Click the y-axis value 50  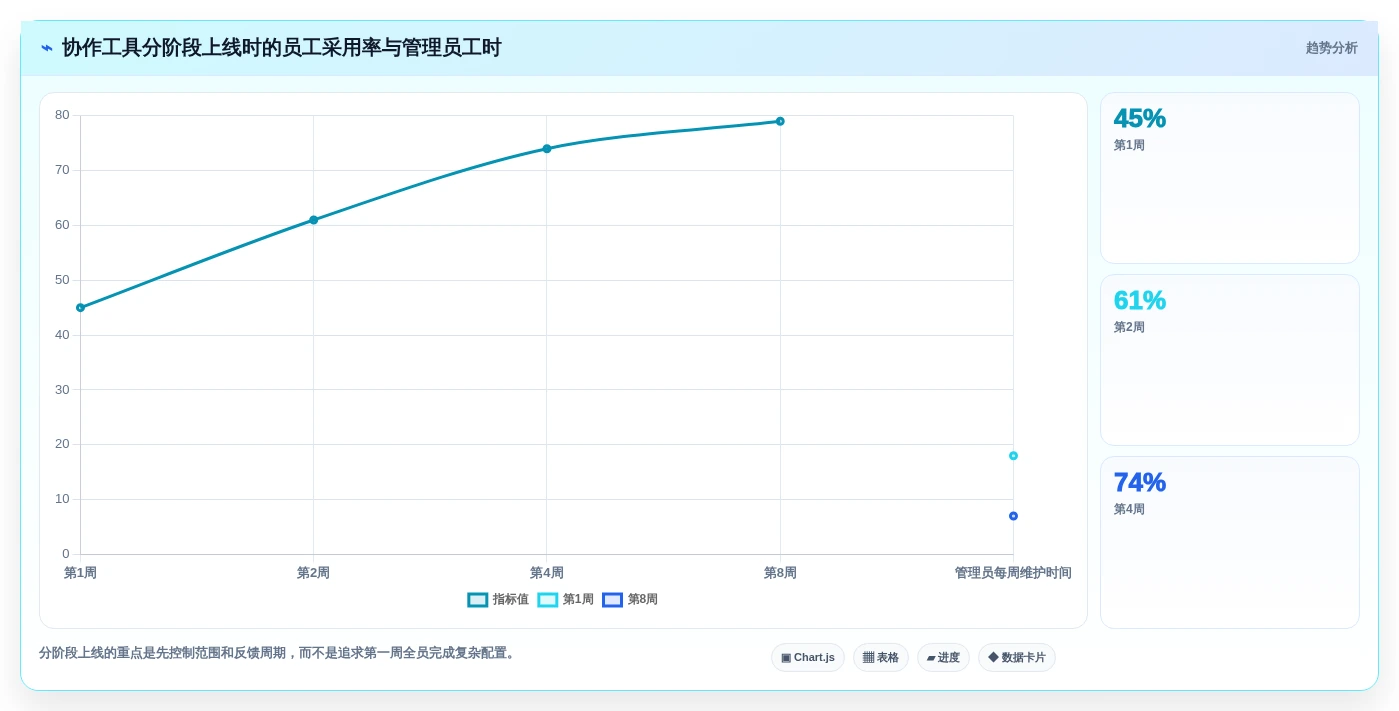[x=62, y=280]
